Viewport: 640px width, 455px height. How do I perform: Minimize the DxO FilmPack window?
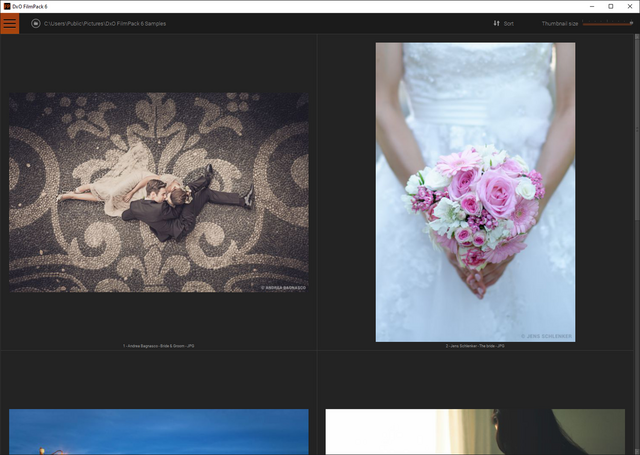(592, 7)
